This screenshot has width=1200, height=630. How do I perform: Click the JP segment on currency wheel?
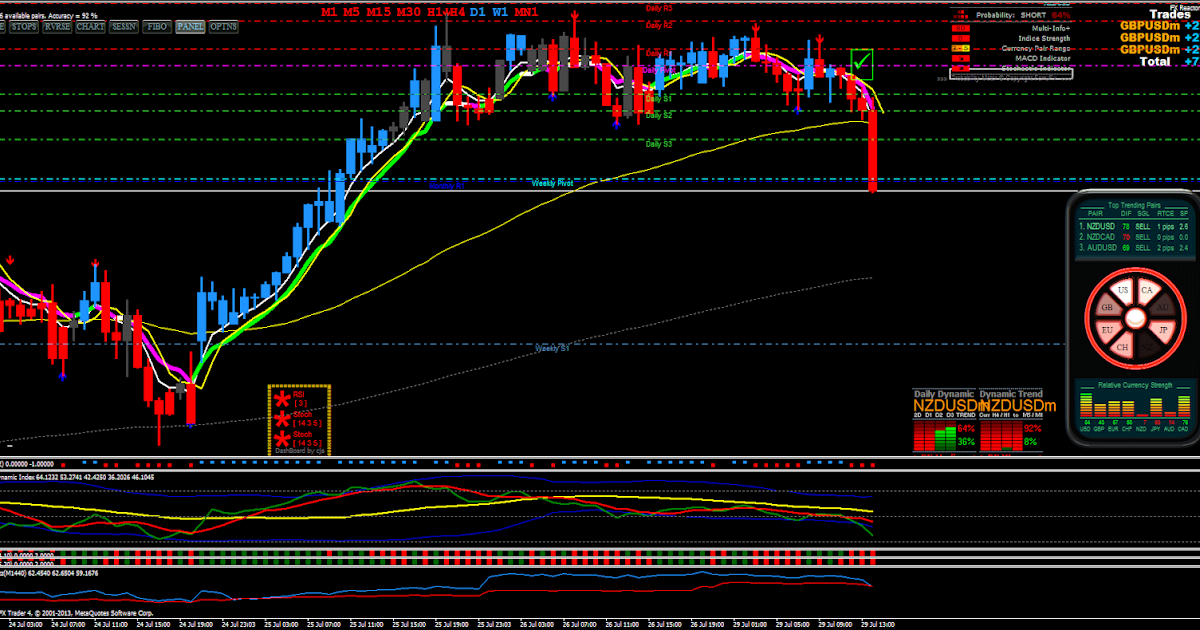[1163, 330]
